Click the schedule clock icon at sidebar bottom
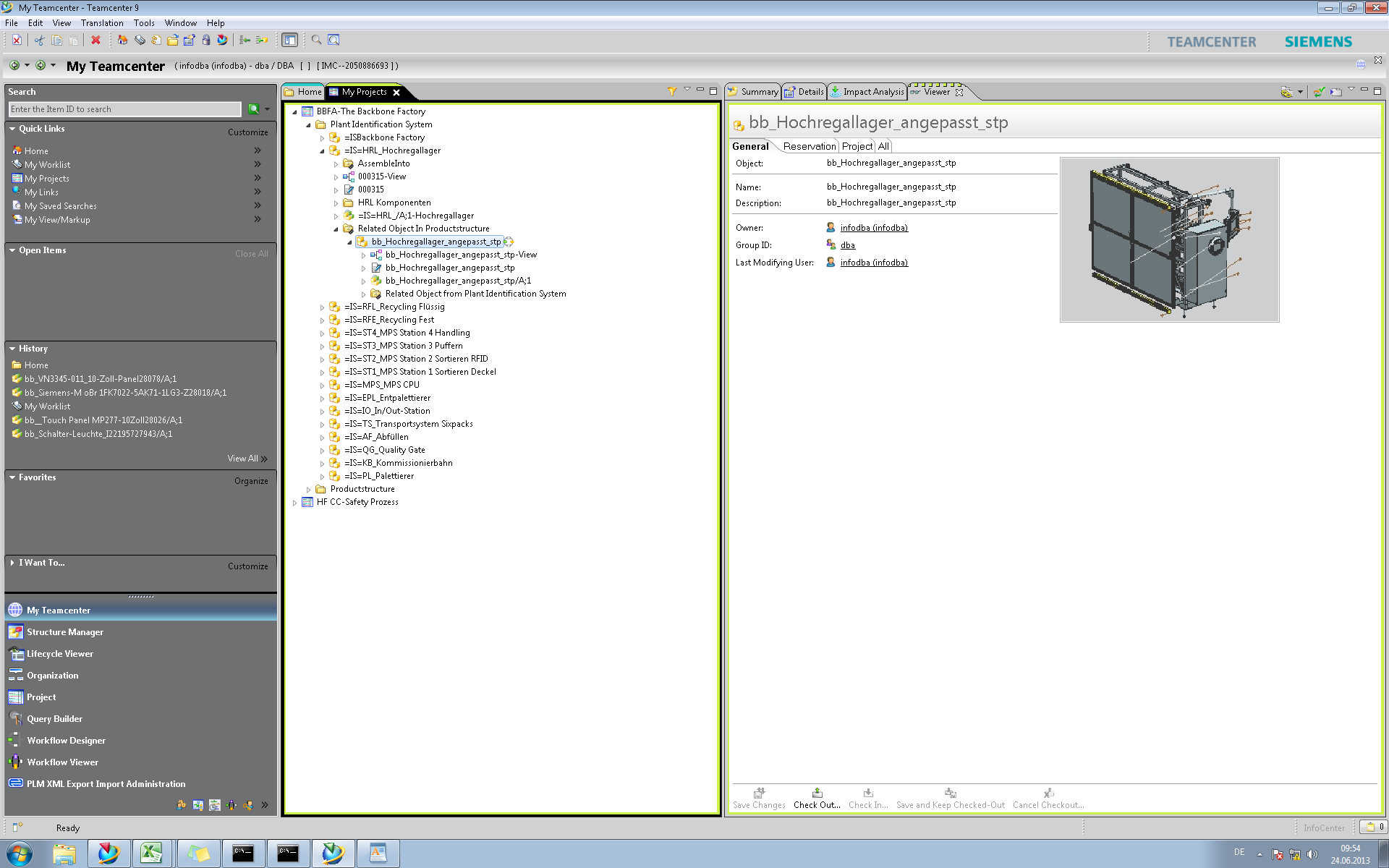Image resolution: width=1389 pixels, height=868 pixels. (x=214, y=805)
